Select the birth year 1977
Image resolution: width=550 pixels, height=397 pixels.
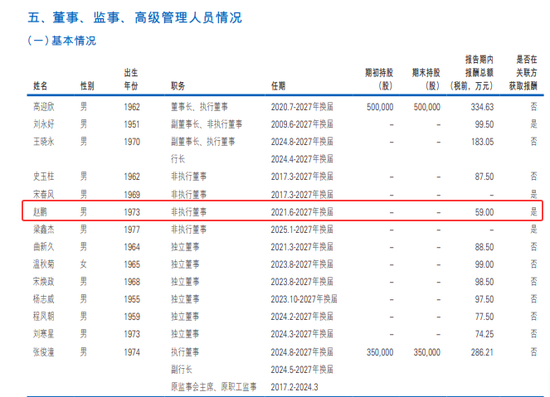(132, 230)
